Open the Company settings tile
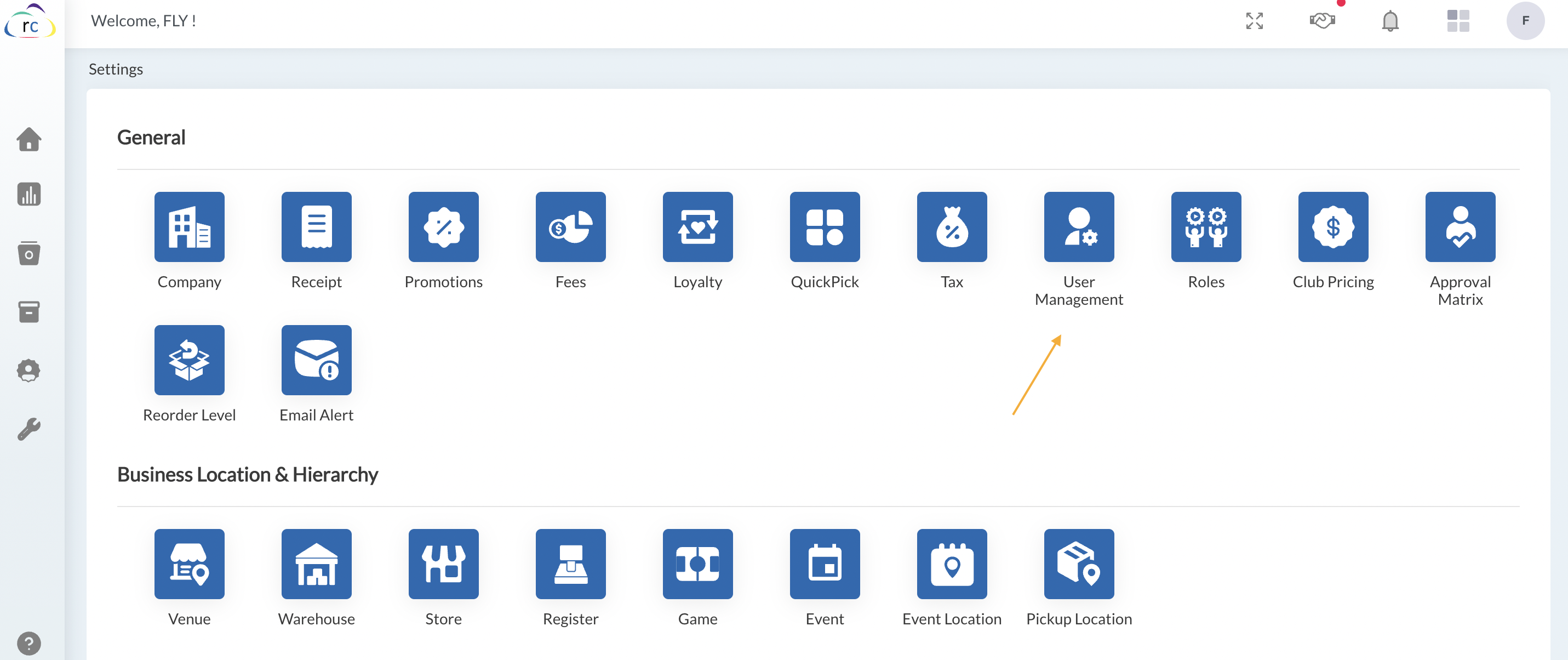This screenshot has height=660, width=1568. pyautogui.click(x=190, y=226)
